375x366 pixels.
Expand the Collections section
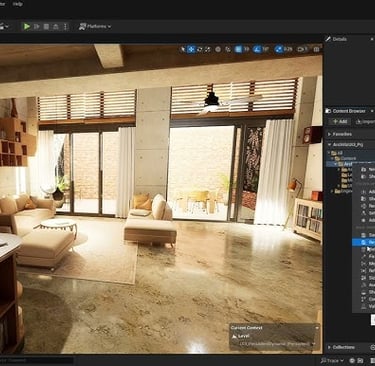329,347
